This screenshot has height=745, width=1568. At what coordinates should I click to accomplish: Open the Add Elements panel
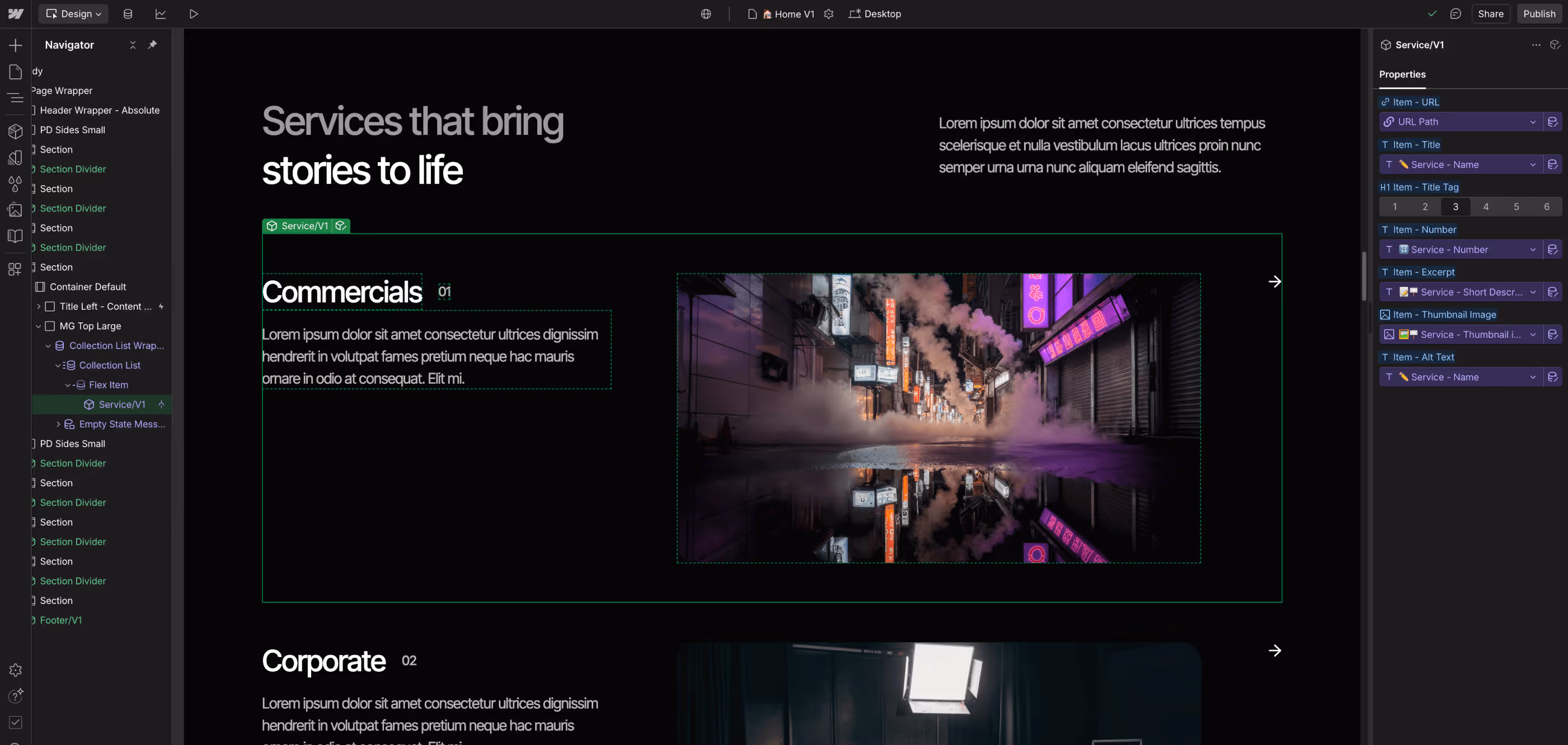tap(15, 44)
